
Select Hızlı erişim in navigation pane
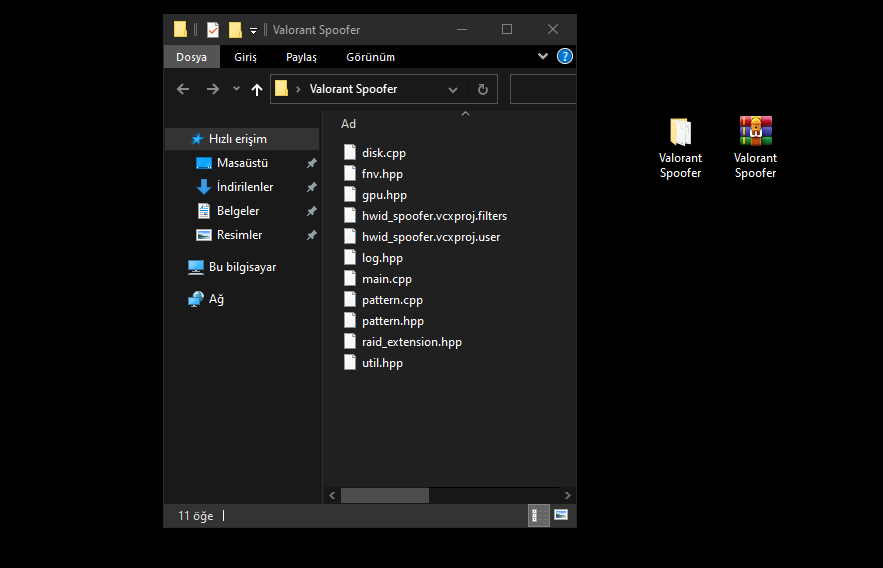pyautogui.click(x=242, y=139)
